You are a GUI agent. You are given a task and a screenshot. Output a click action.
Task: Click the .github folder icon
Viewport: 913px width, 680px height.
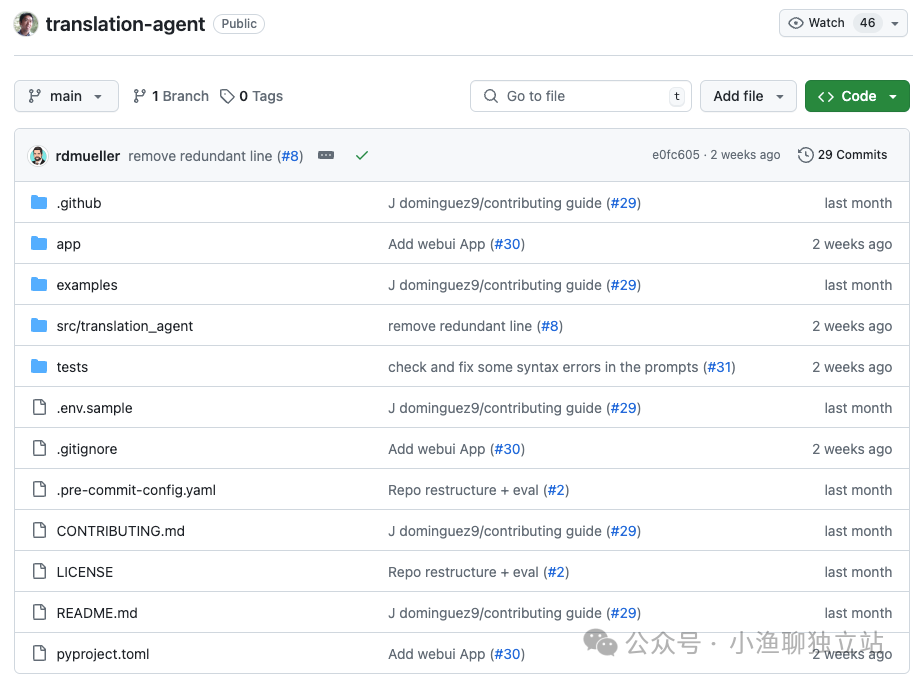(x=39, y=203)
